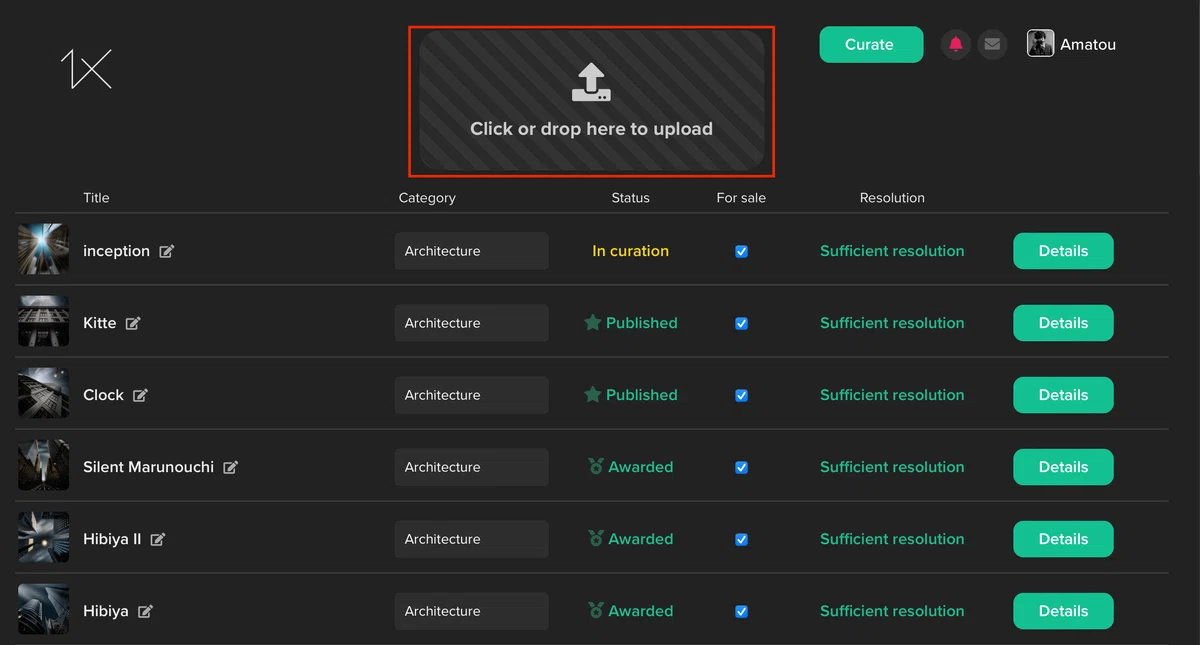The width and height of the screenshot is (1200, 645).
Task: Edit the Silent Marunouchi title
Action: point(230,467)
